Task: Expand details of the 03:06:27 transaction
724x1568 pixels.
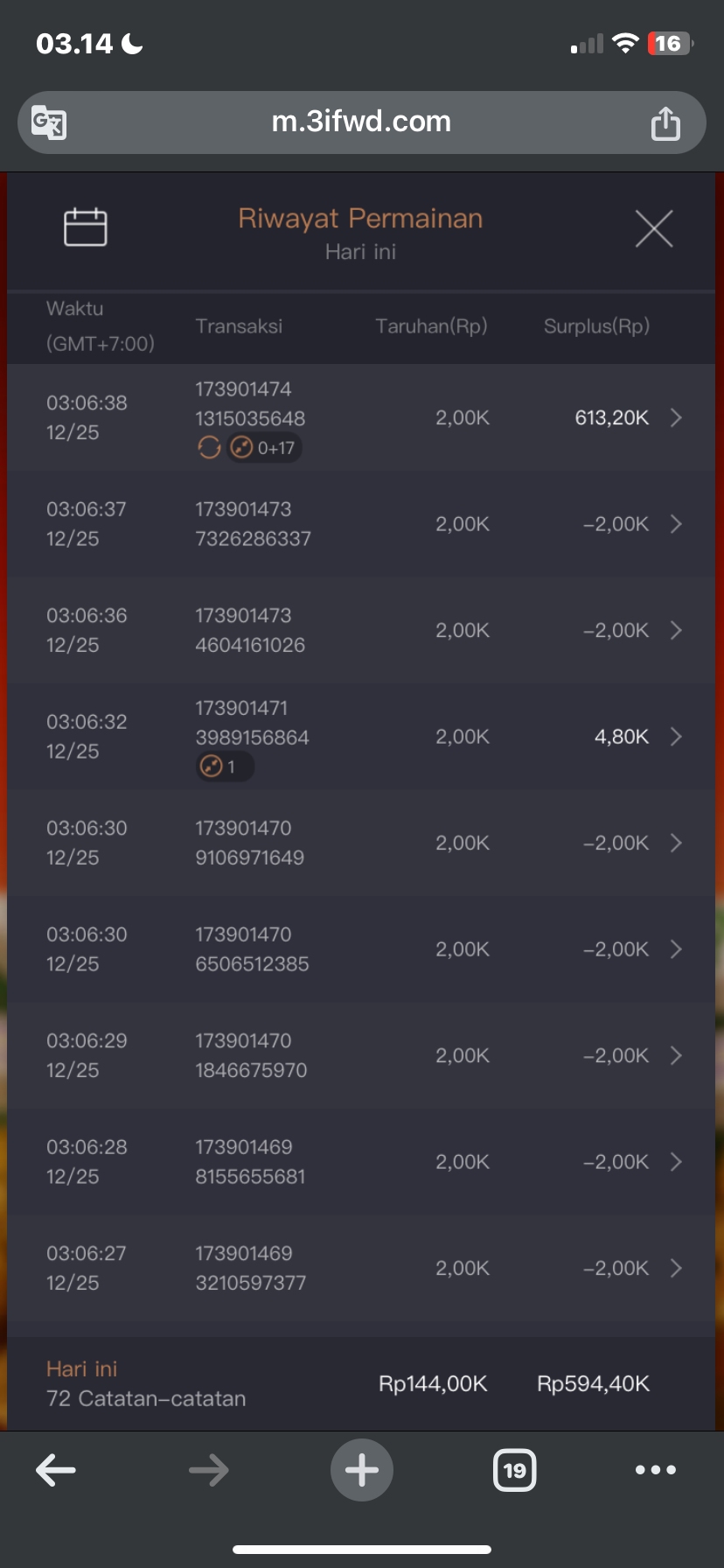Action: (x=676, y=1268)
